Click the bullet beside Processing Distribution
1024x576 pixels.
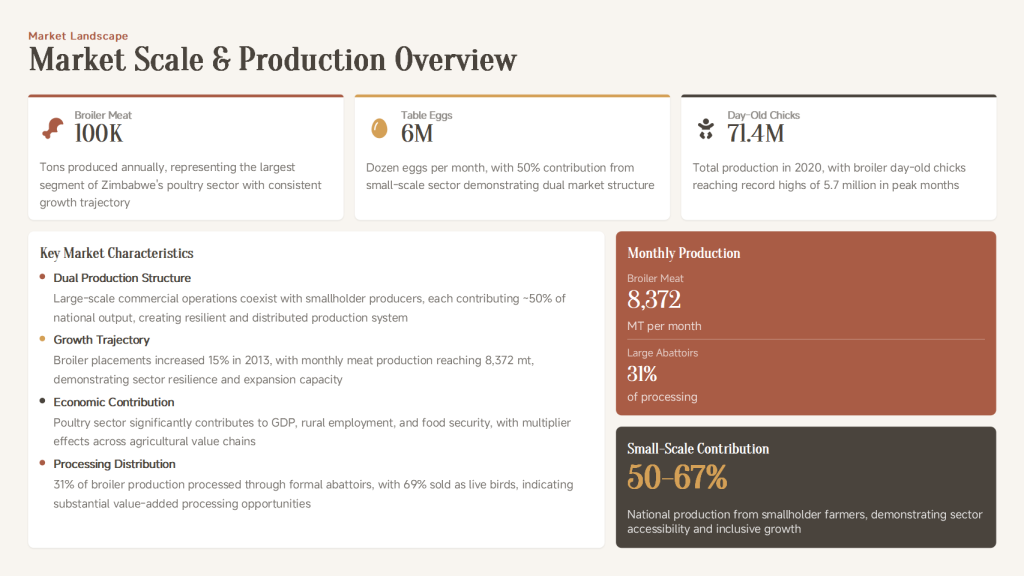point(42,463)
